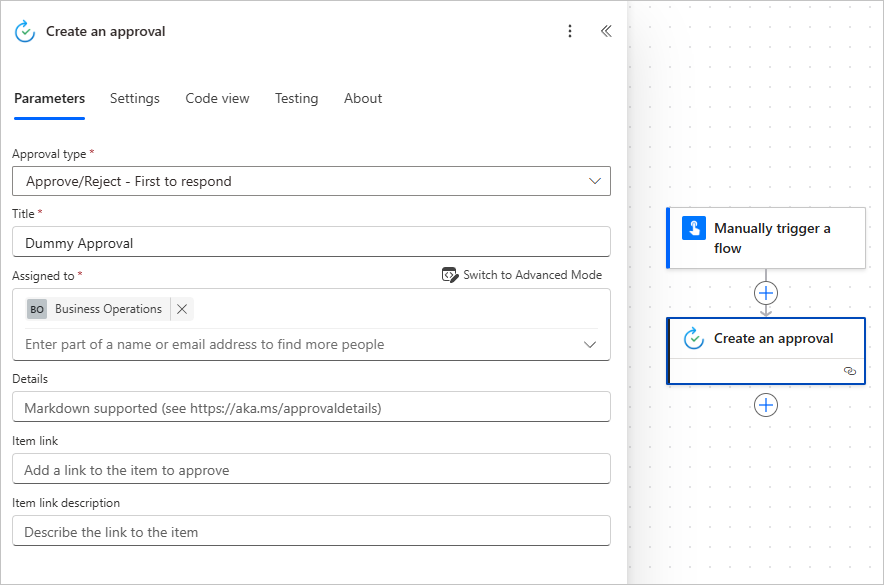The width and height of the screenshot is (884, 585).
Task: Click the Item link input field
Action: click(311, 469)
